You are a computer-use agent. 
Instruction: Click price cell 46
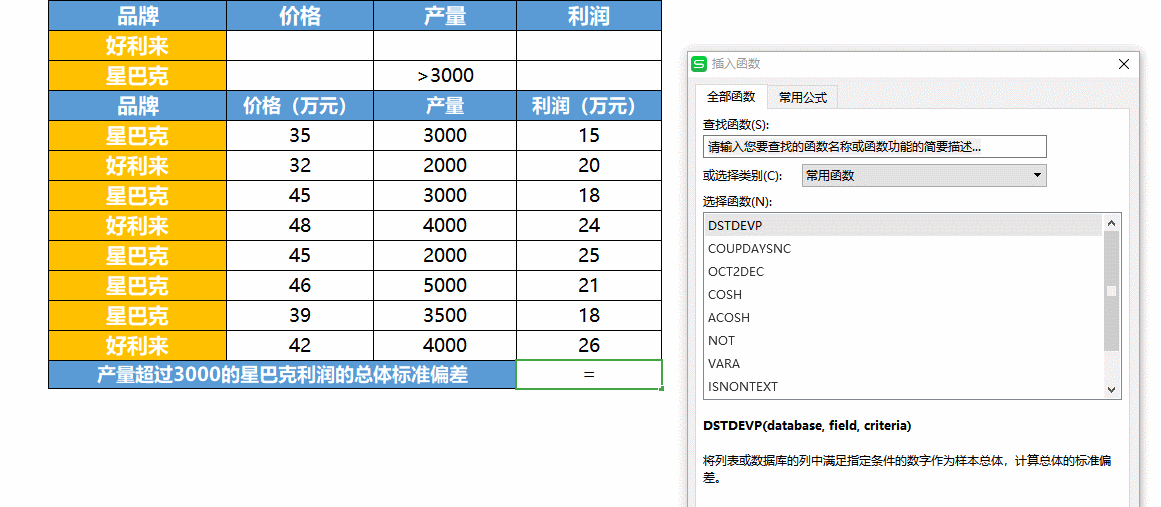point(300,286)
